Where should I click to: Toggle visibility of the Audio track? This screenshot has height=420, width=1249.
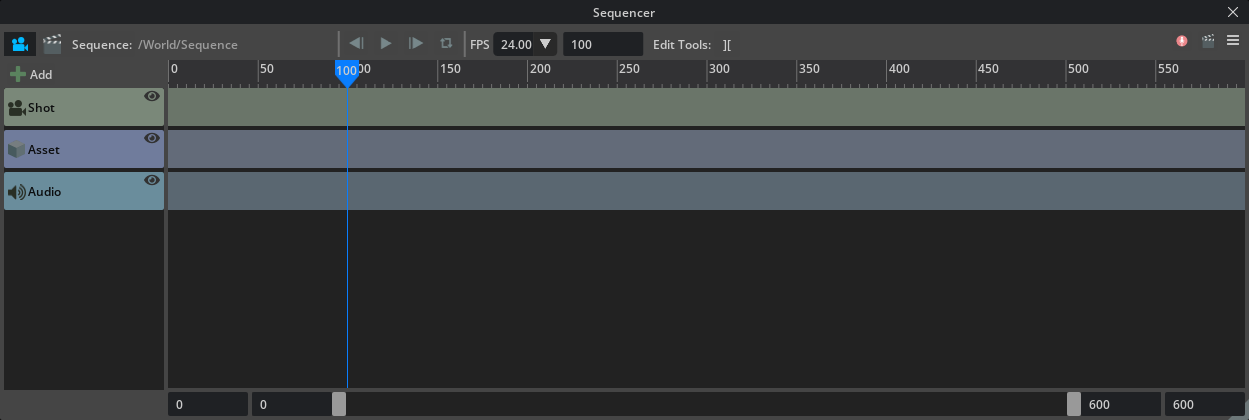(x=152, y=180)
